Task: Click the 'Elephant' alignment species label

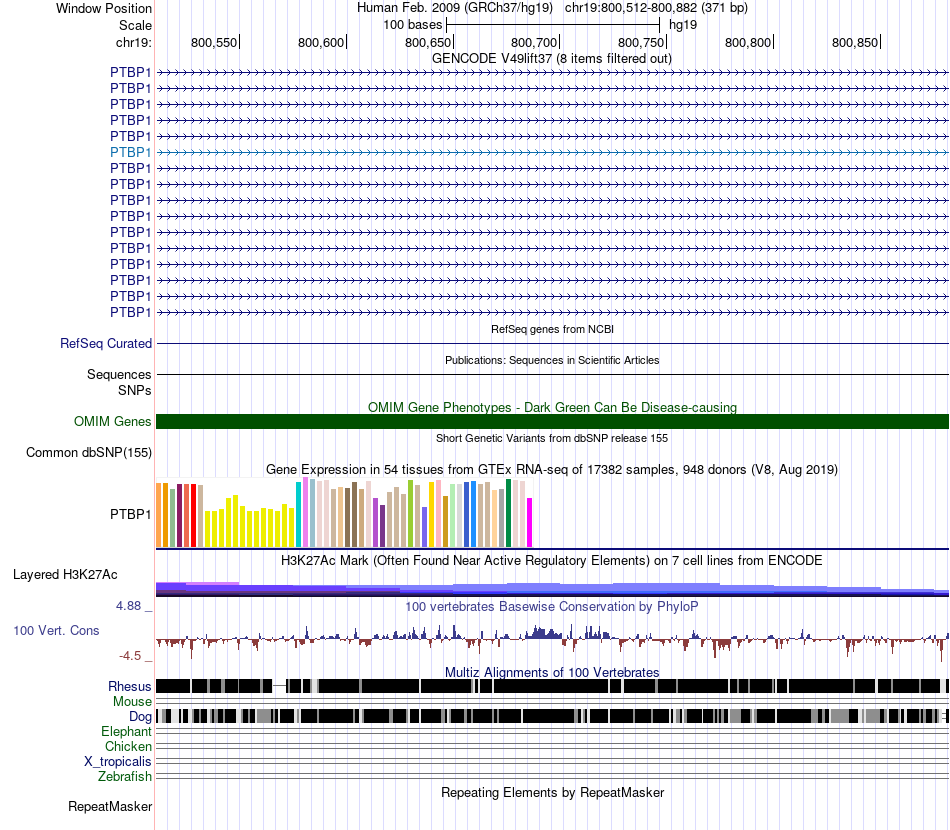Action: point(126,732)
